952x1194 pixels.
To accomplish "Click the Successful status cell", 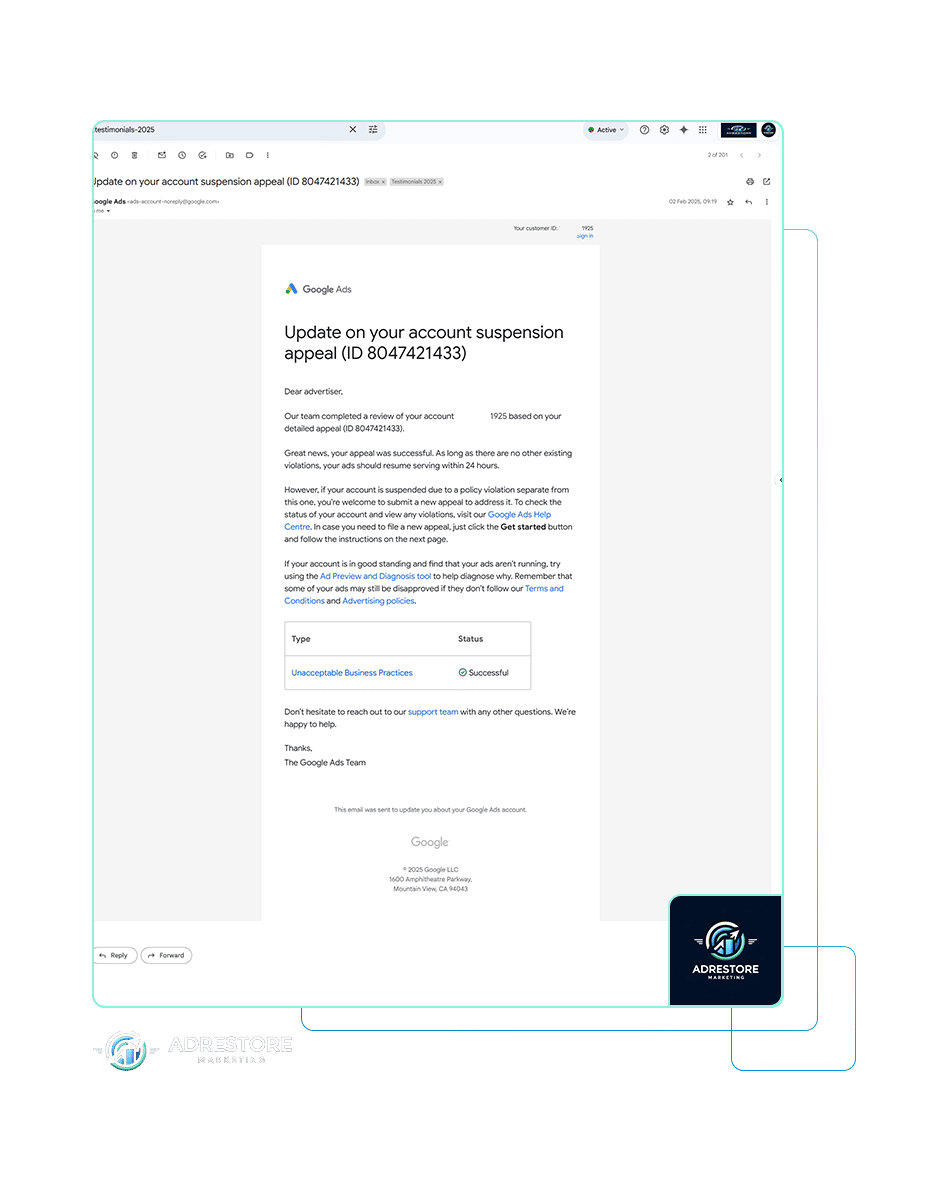I will 484,673.
